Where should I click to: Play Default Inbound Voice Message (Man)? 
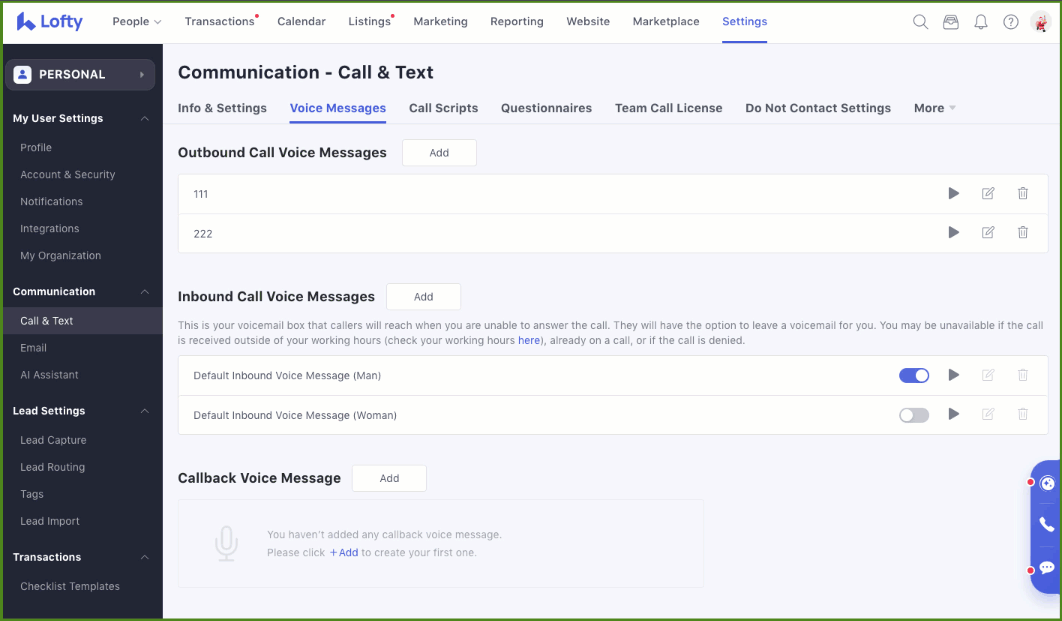[x=954, y=375]
